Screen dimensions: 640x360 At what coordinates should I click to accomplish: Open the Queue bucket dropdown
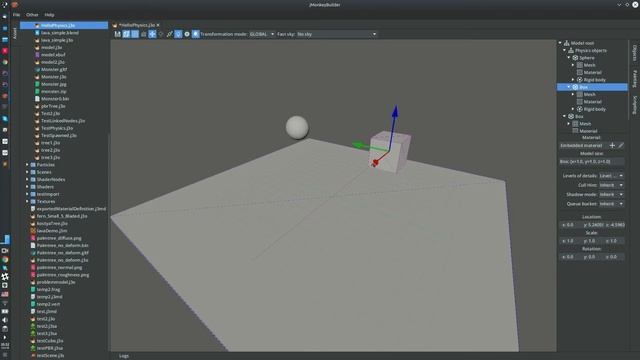611,204
